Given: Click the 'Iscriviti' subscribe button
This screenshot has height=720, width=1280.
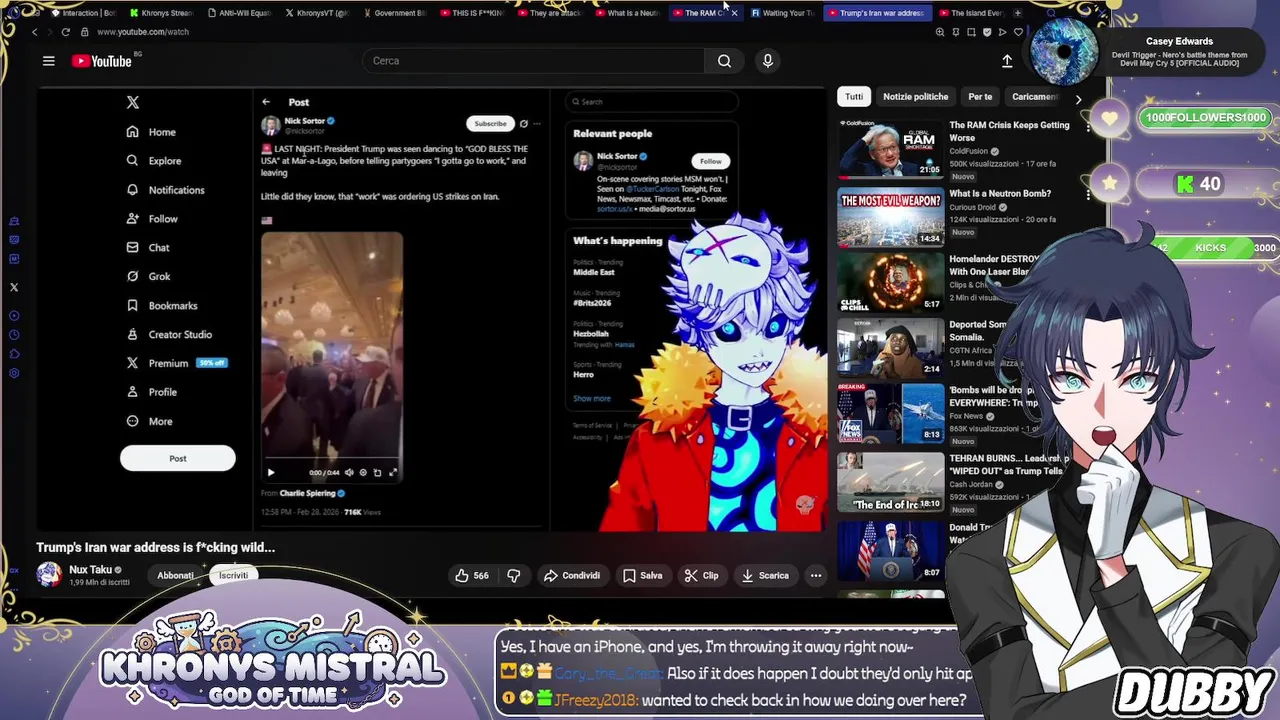Looking at the screenshot, I should (x=233, y=576).
